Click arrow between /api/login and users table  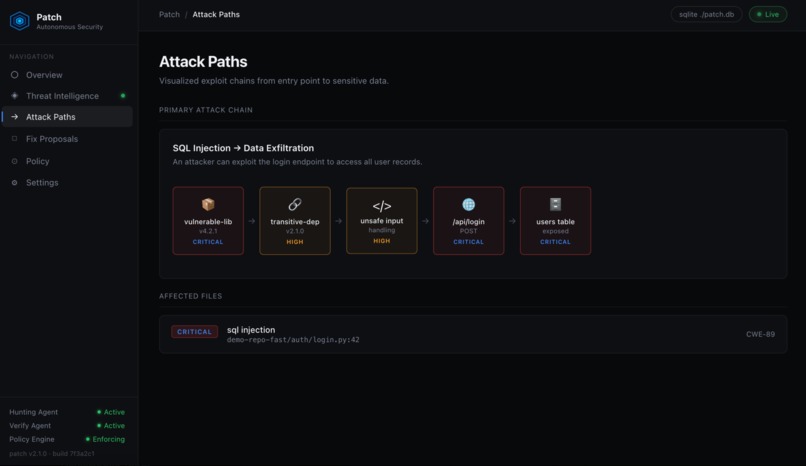(x=512, y=221)
